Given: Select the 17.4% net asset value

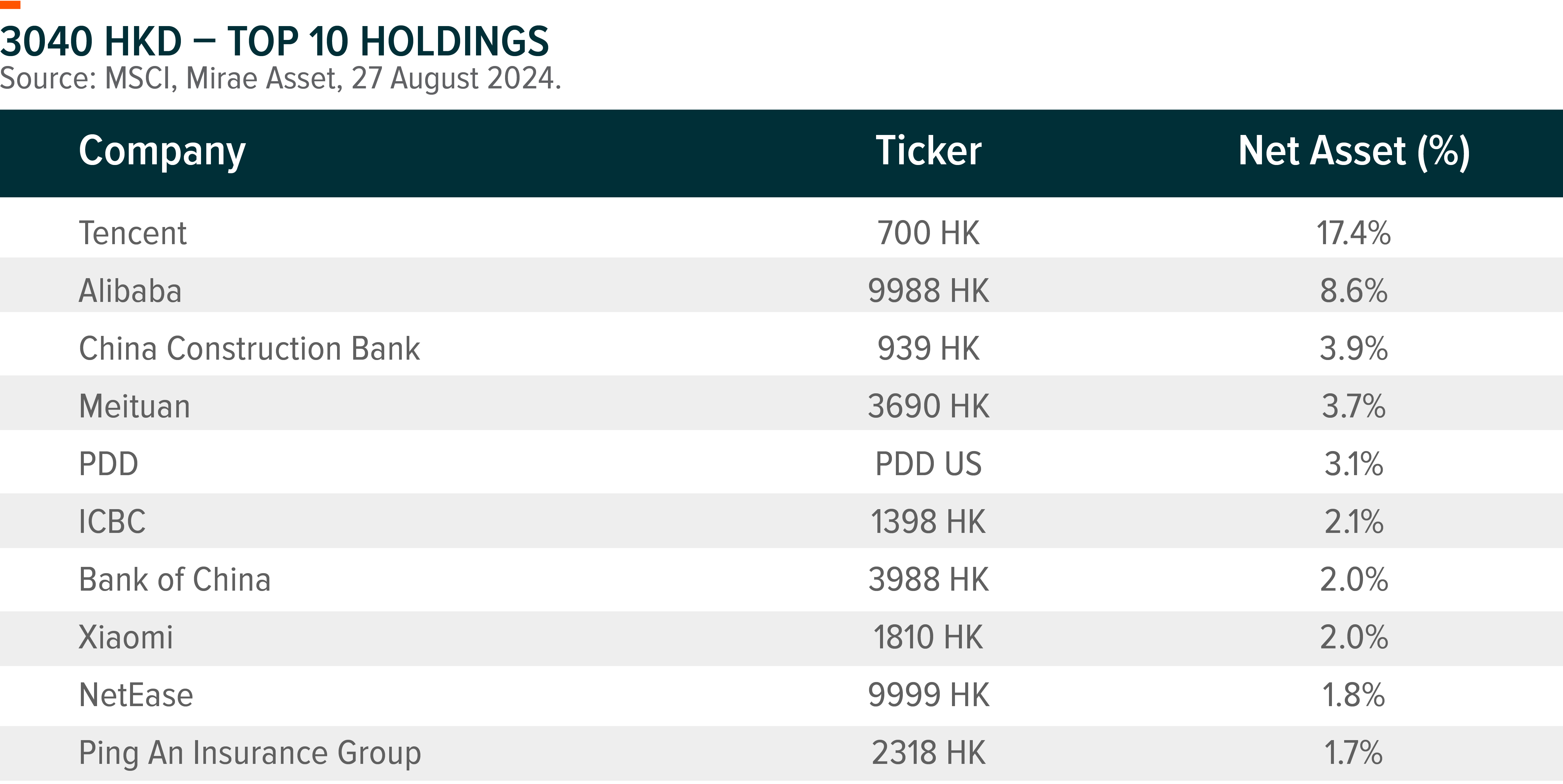Looking at the screenshot, I should pos(1354,233).
